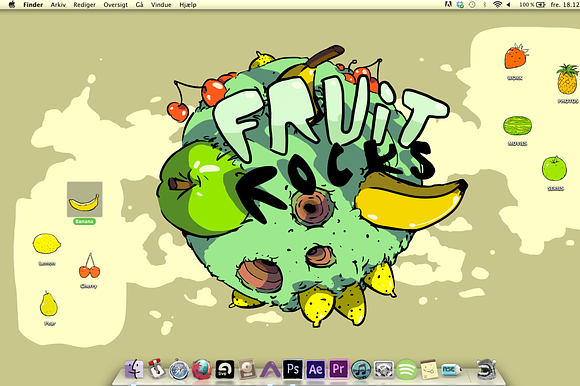Open the monster-head Trash in dock
The image size is (580, 386).
click(486, 370)
